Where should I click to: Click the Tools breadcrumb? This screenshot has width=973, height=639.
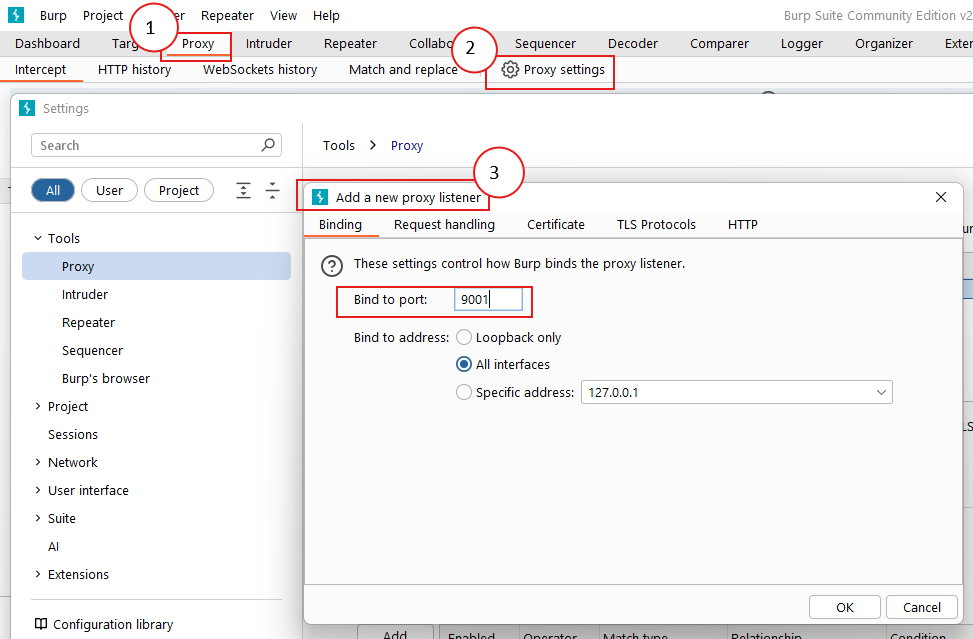tap(338, 145)
